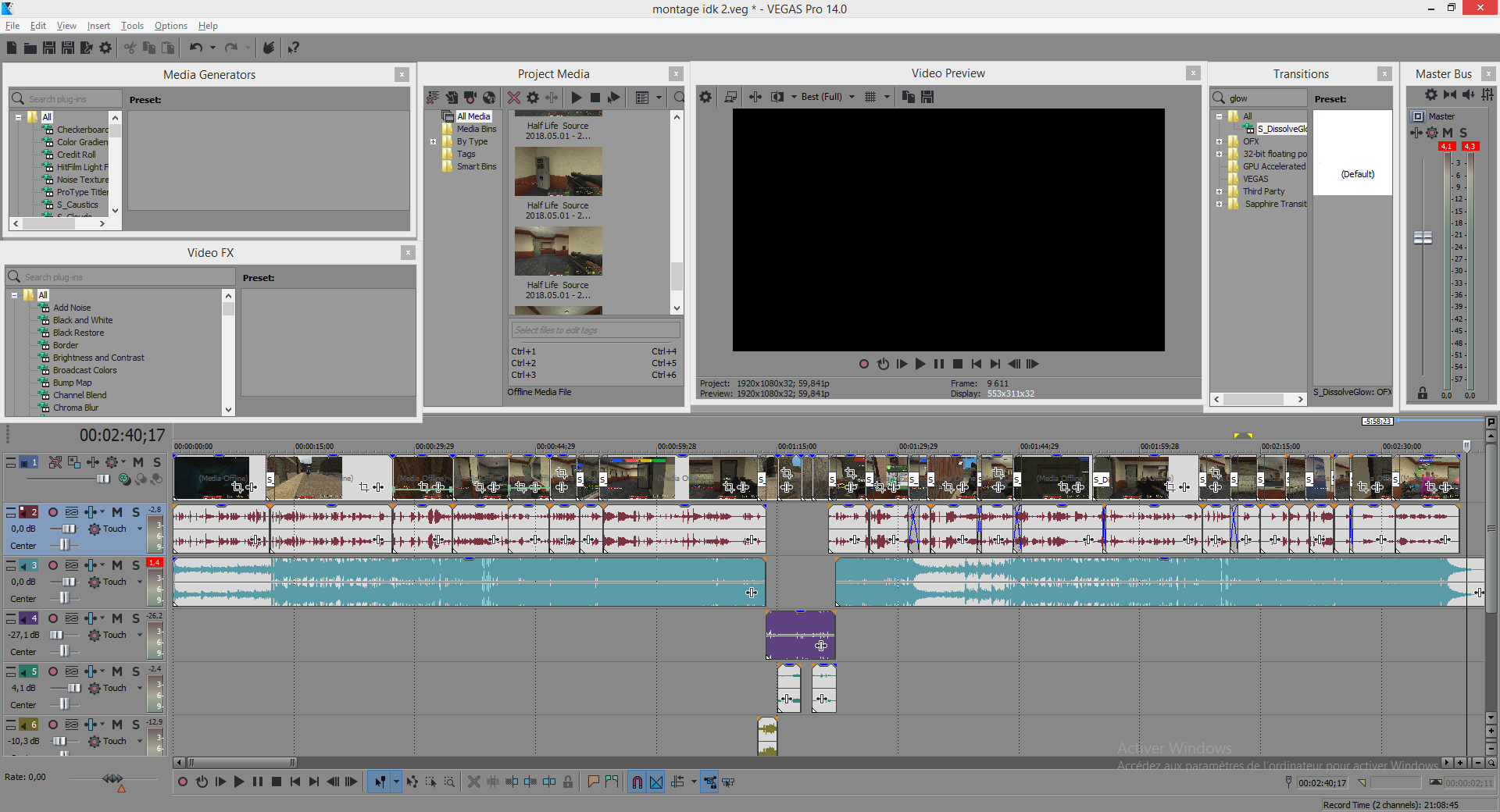Solo audio track 3

click(136, 565)
